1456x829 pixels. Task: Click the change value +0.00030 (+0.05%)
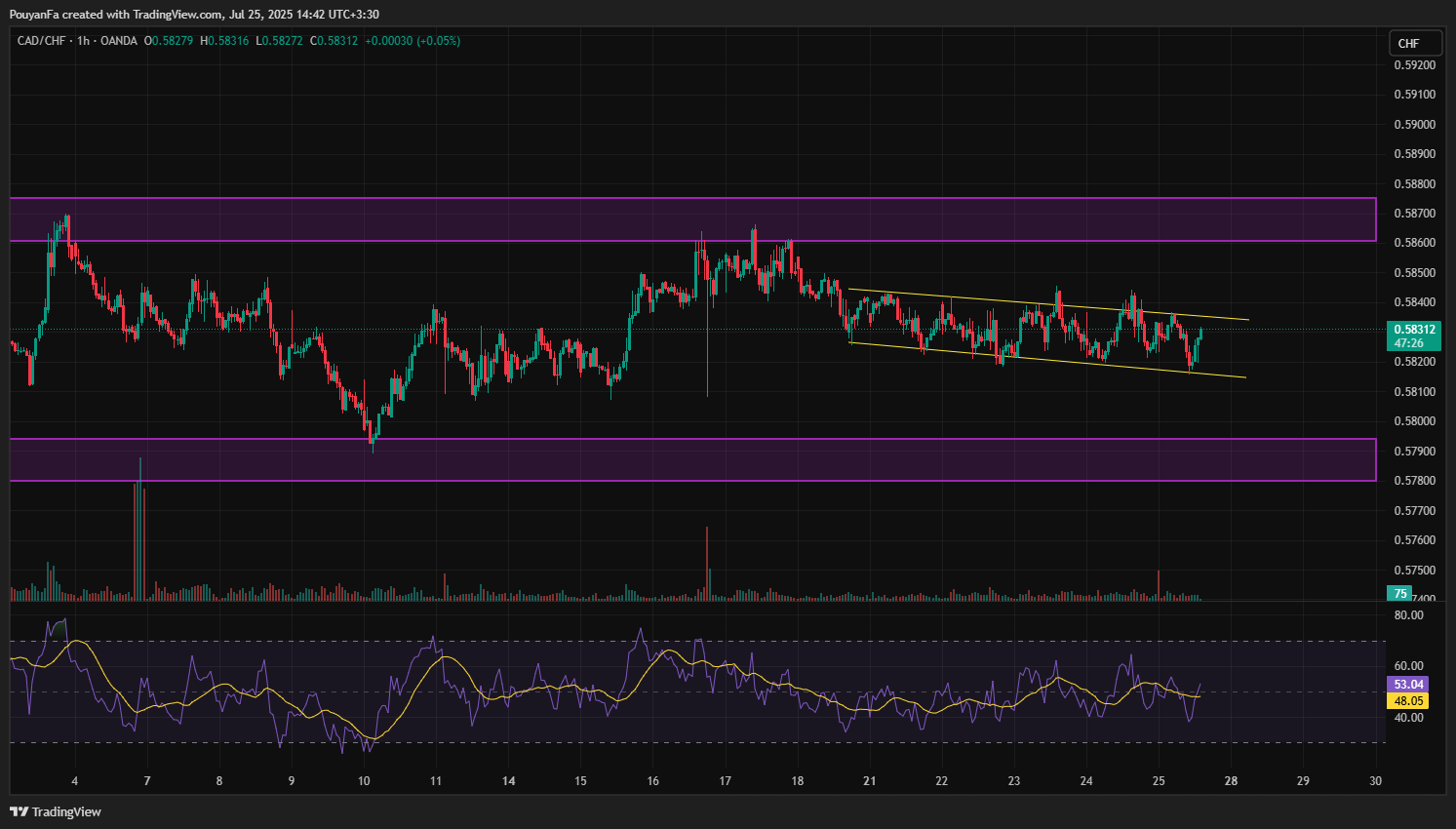(x=413, y=41)
